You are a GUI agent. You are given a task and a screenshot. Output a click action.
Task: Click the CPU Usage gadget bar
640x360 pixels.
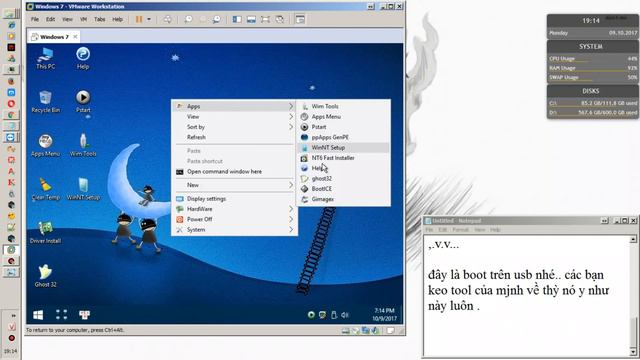[593, 59]
